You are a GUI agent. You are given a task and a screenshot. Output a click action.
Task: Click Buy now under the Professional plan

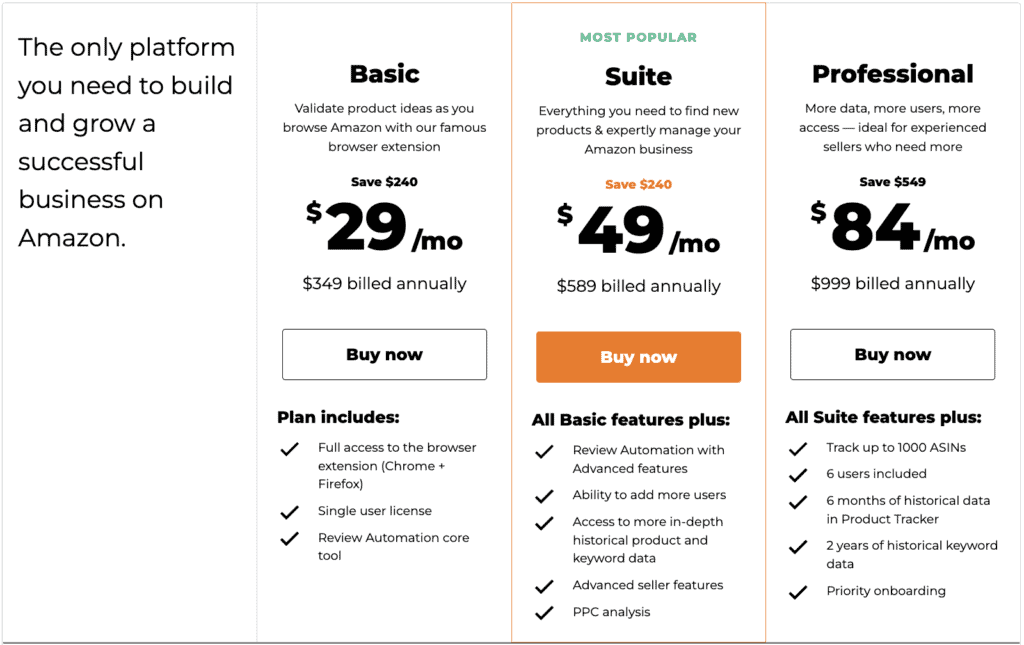point(892,354)
